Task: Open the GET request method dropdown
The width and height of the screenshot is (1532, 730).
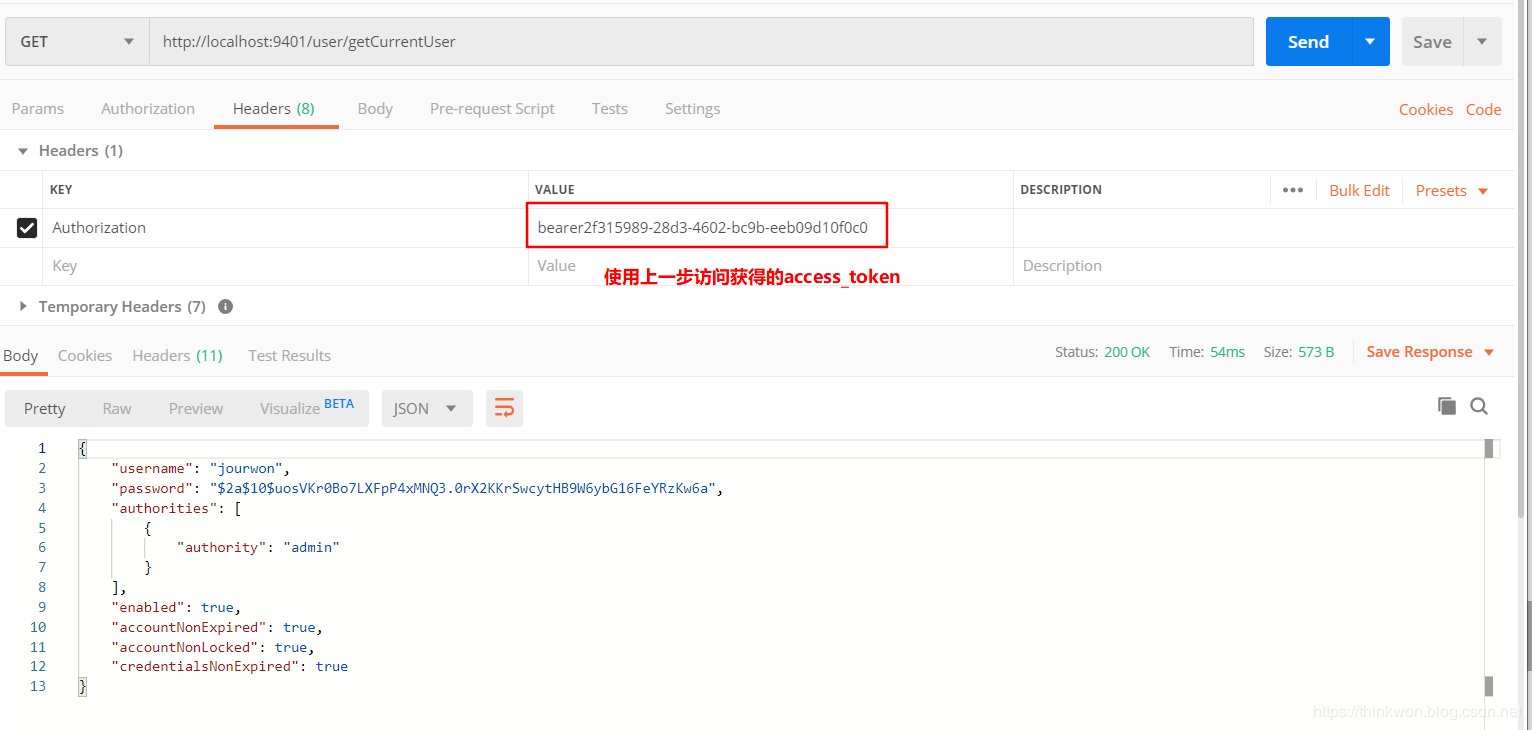Action: pos(76,41)
